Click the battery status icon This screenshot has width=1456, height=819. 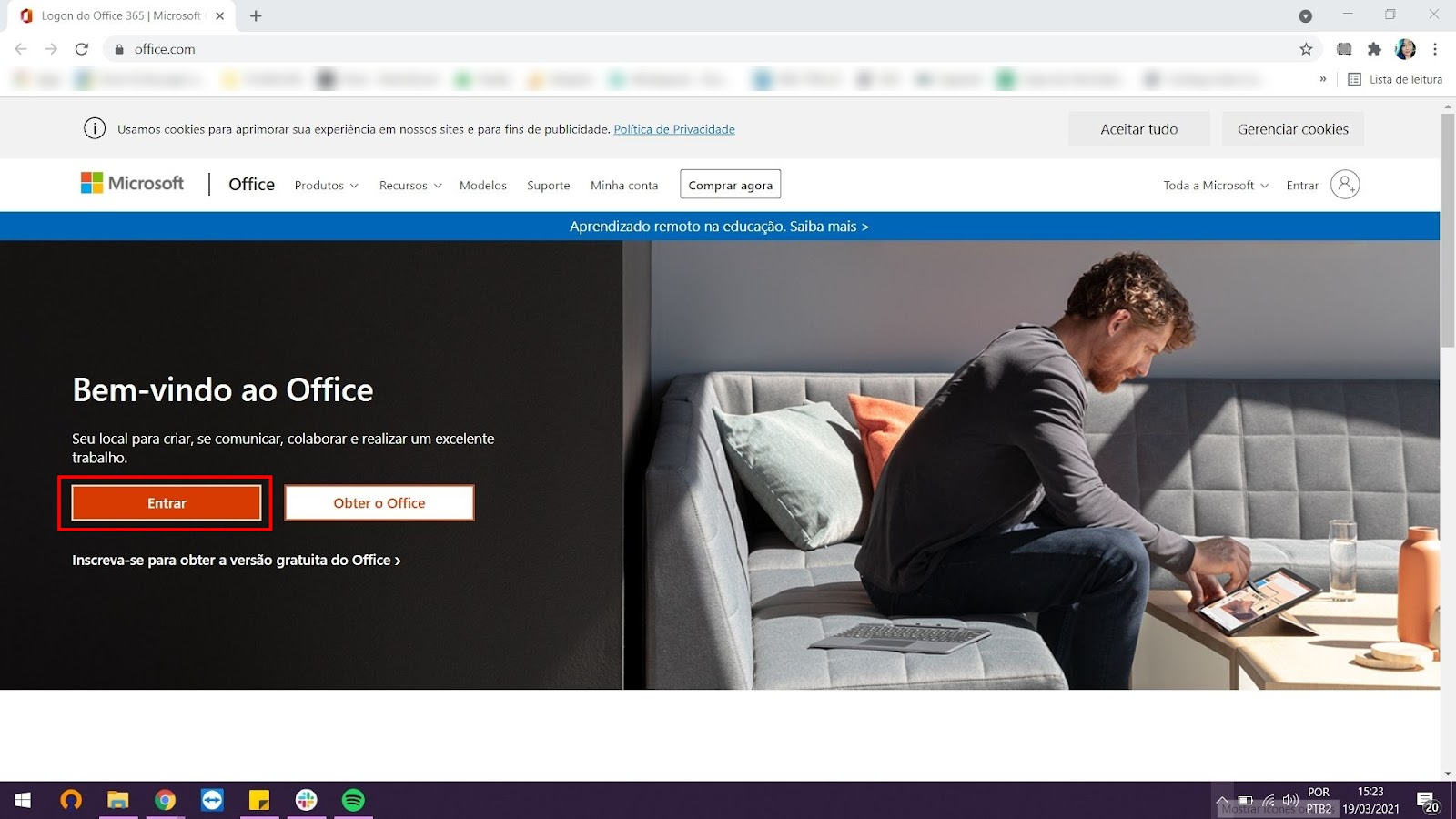pyautogui.click(x=1246, y=801)
